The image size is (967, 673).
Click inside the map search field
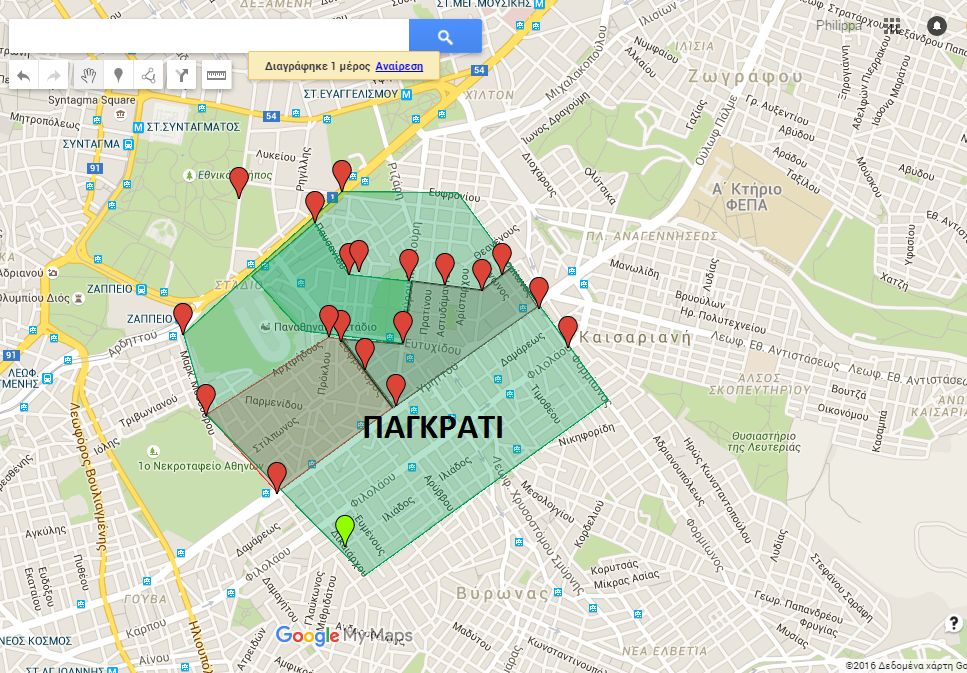coord(208,37)
